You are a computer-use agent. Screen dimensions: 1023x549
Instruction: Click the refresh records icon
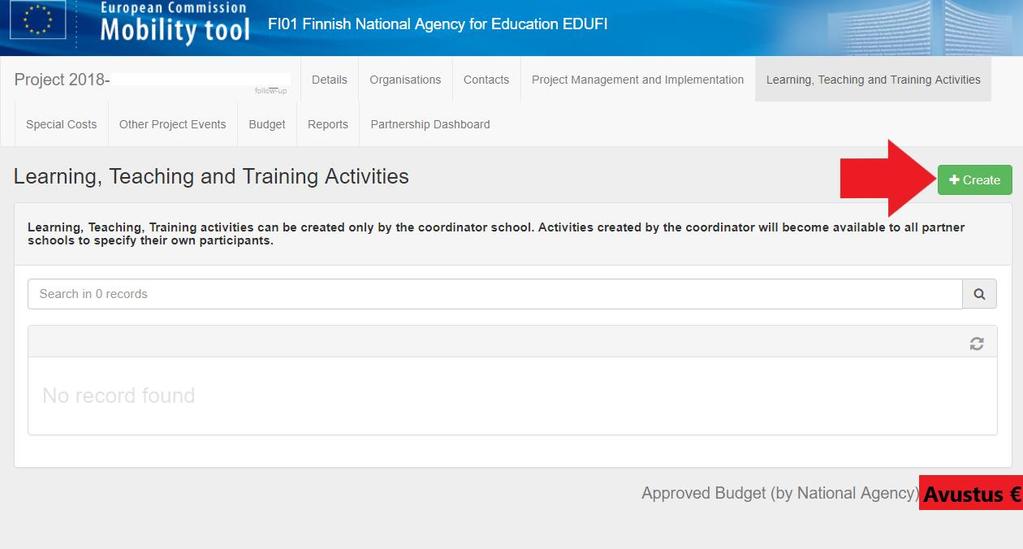click(976, 343)
